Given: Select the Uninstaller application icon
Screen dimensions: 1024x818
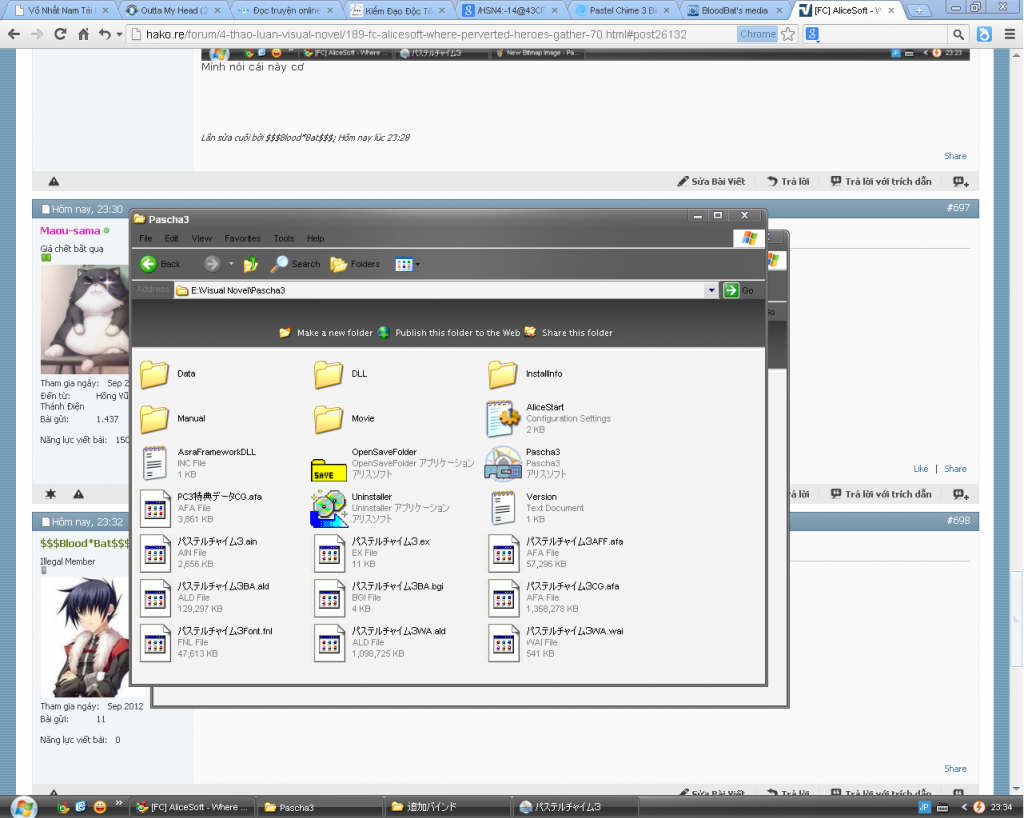Looking at the screenshot, I should (329, 509).
